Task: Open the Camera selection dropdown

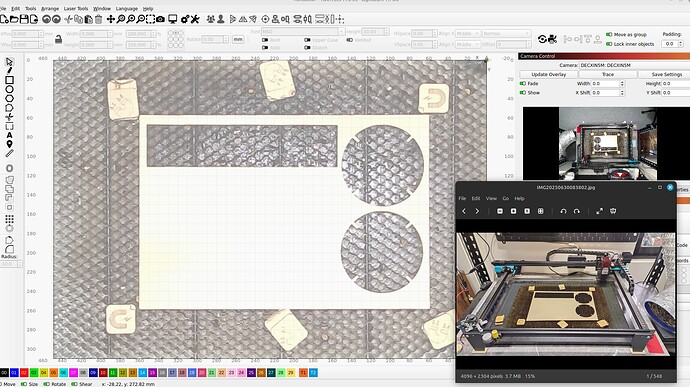Action: [x=634, y=65]
